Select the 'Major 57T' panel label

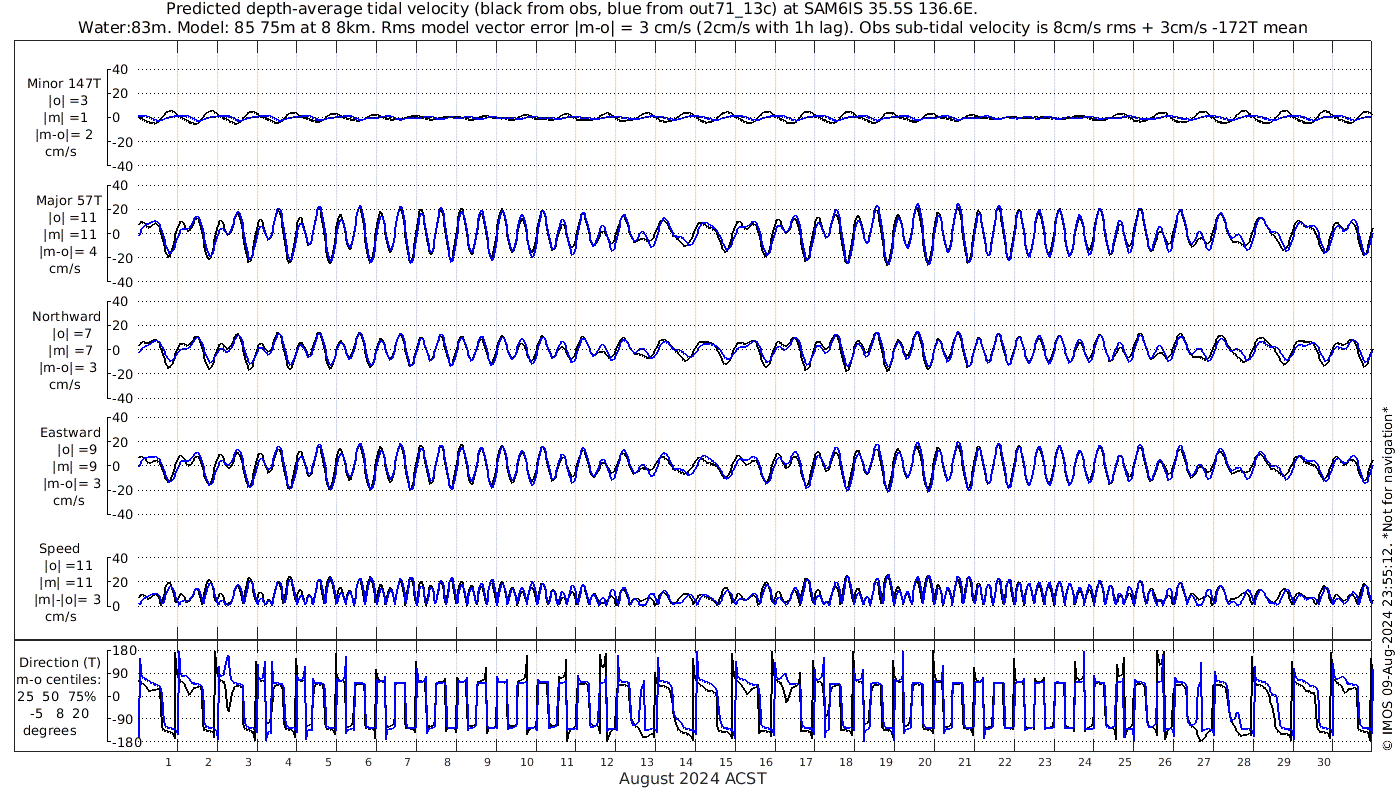pos(66,200)
